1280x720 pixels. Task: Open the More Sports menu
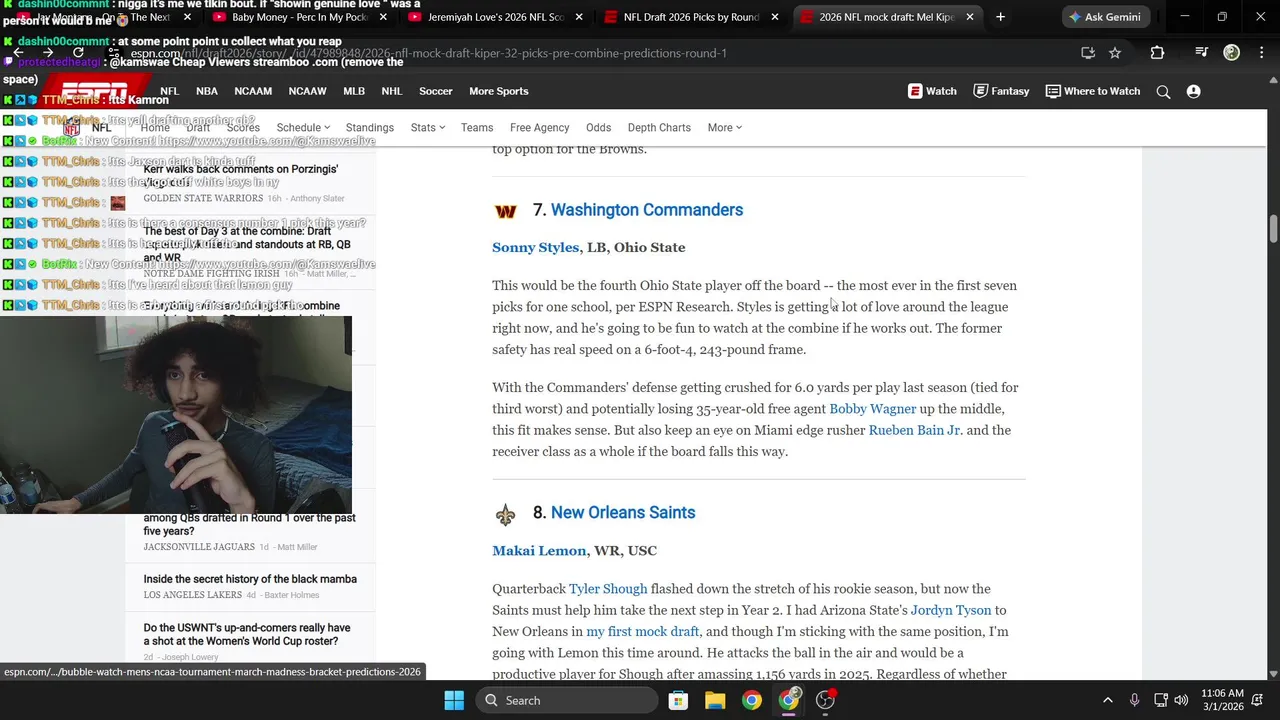tap(499, 91)
